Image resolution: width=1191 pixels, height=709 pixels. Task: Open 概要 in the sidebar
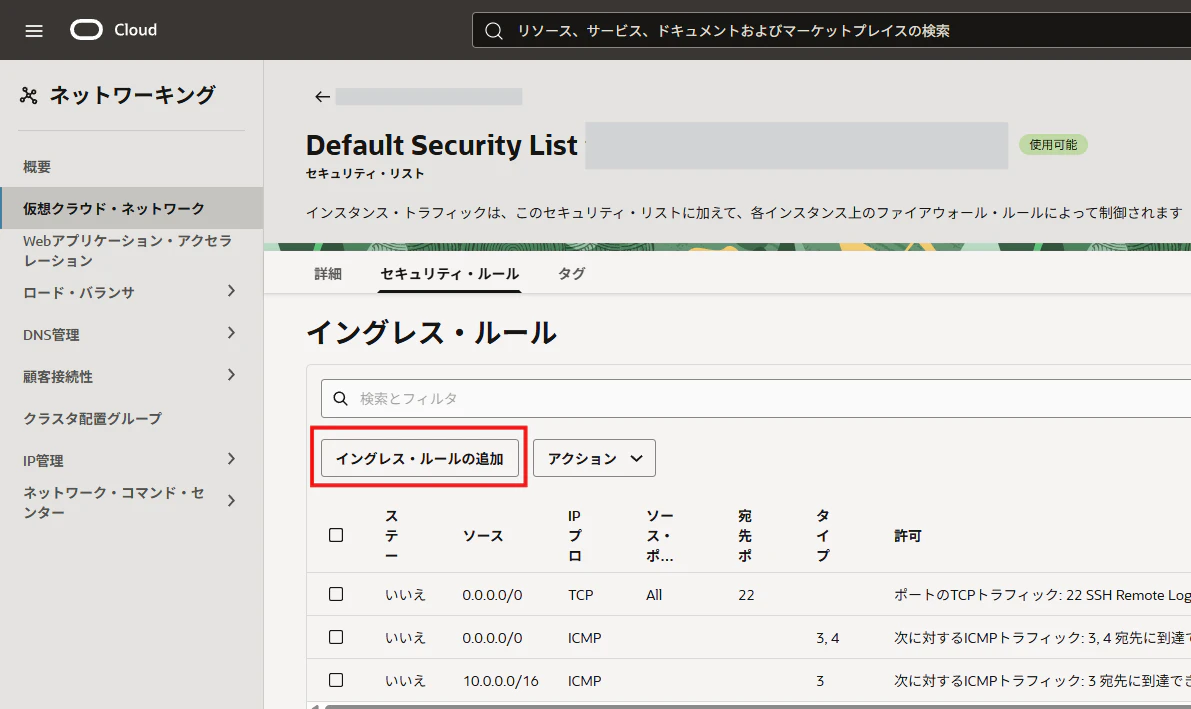36,166
